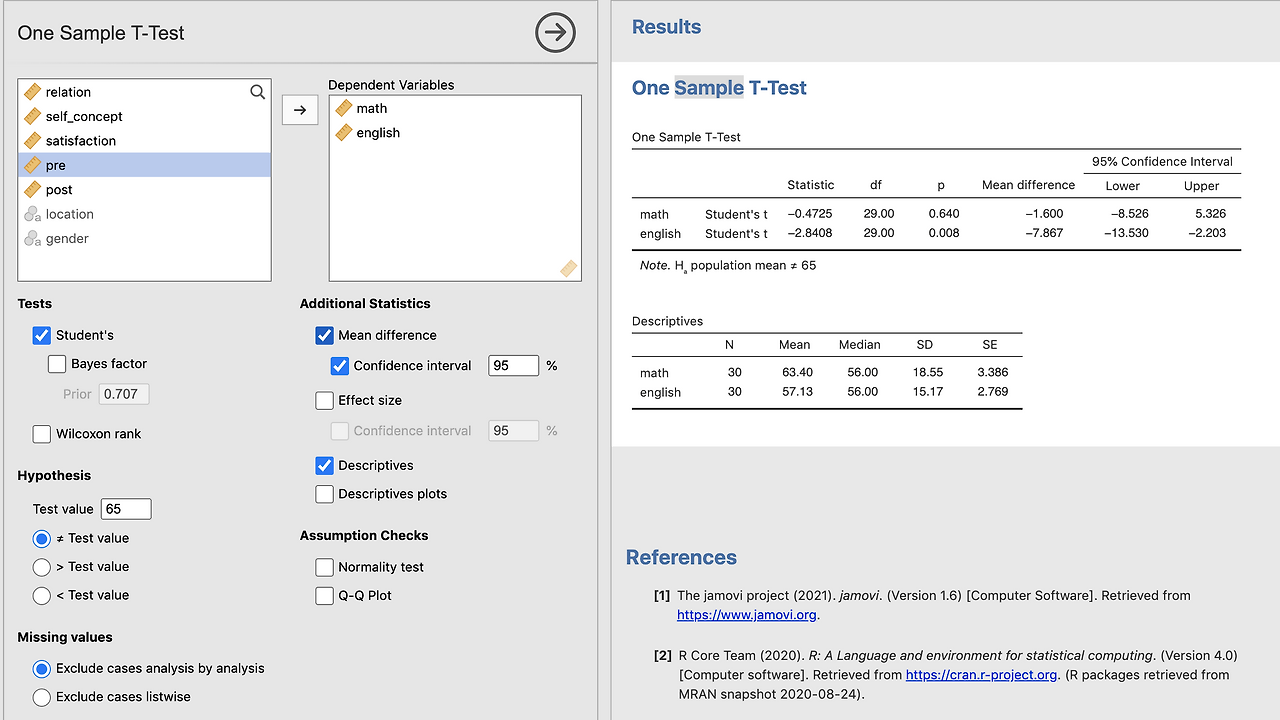This screenshot has height=720, width=1280.
Task: Open the jamovi.org link
Action: click(x=747, y=615)
